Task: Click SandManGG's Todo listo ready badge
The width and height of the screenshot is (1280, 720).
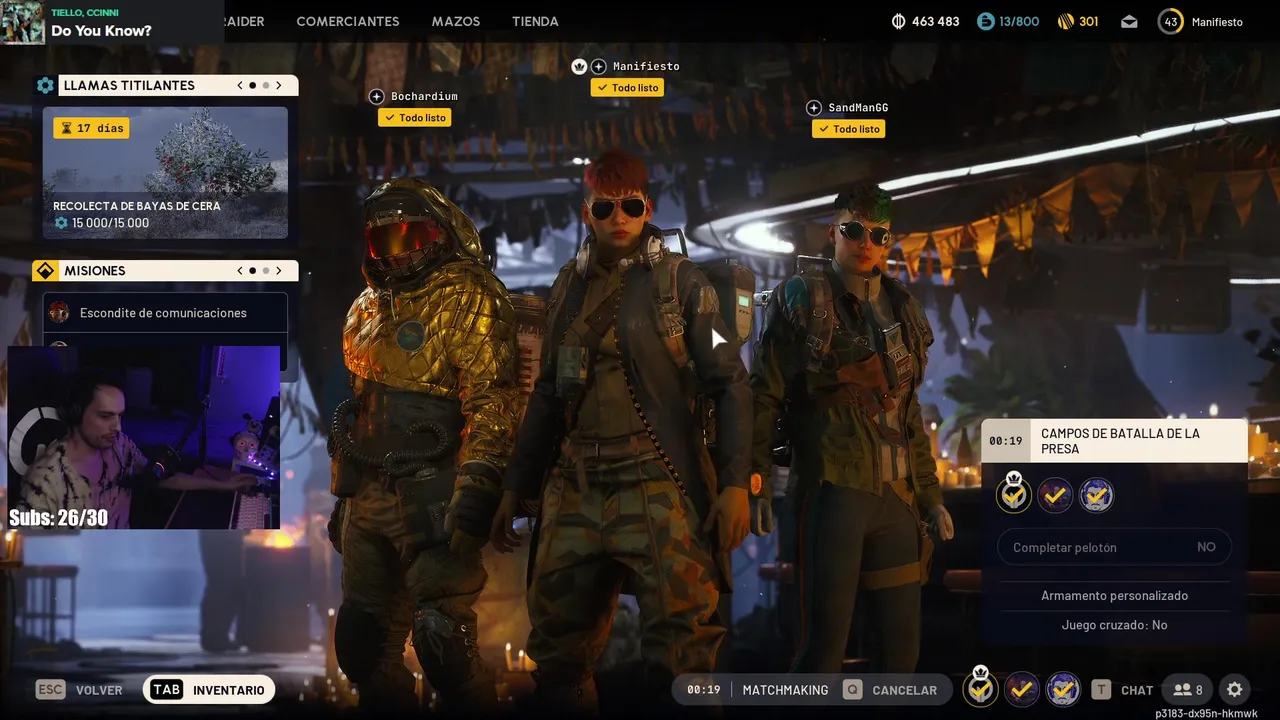Action: [x=848, y=129]
